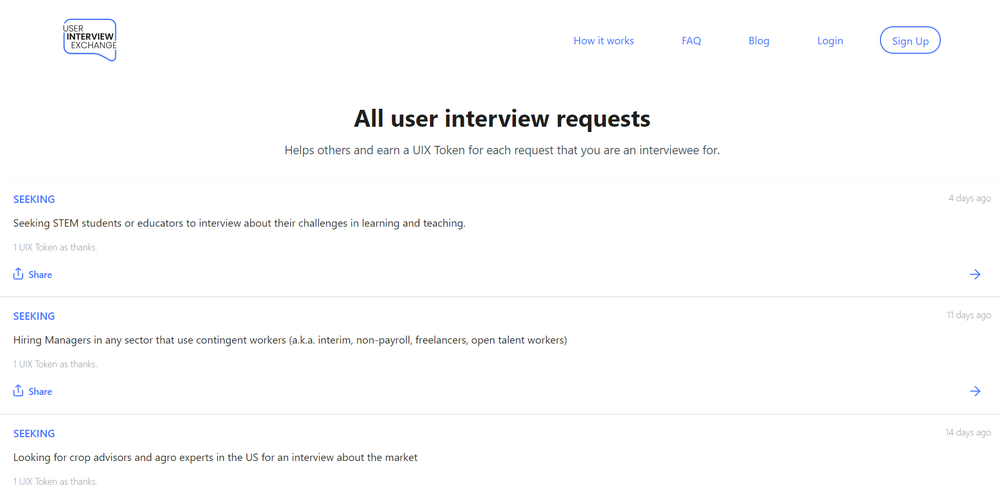Image resolution: width=1000 pixels, height=492 pixels.
Task: Click '1 UIX Token as thanks' under crop advisors
Action: [x=55, y=482]
